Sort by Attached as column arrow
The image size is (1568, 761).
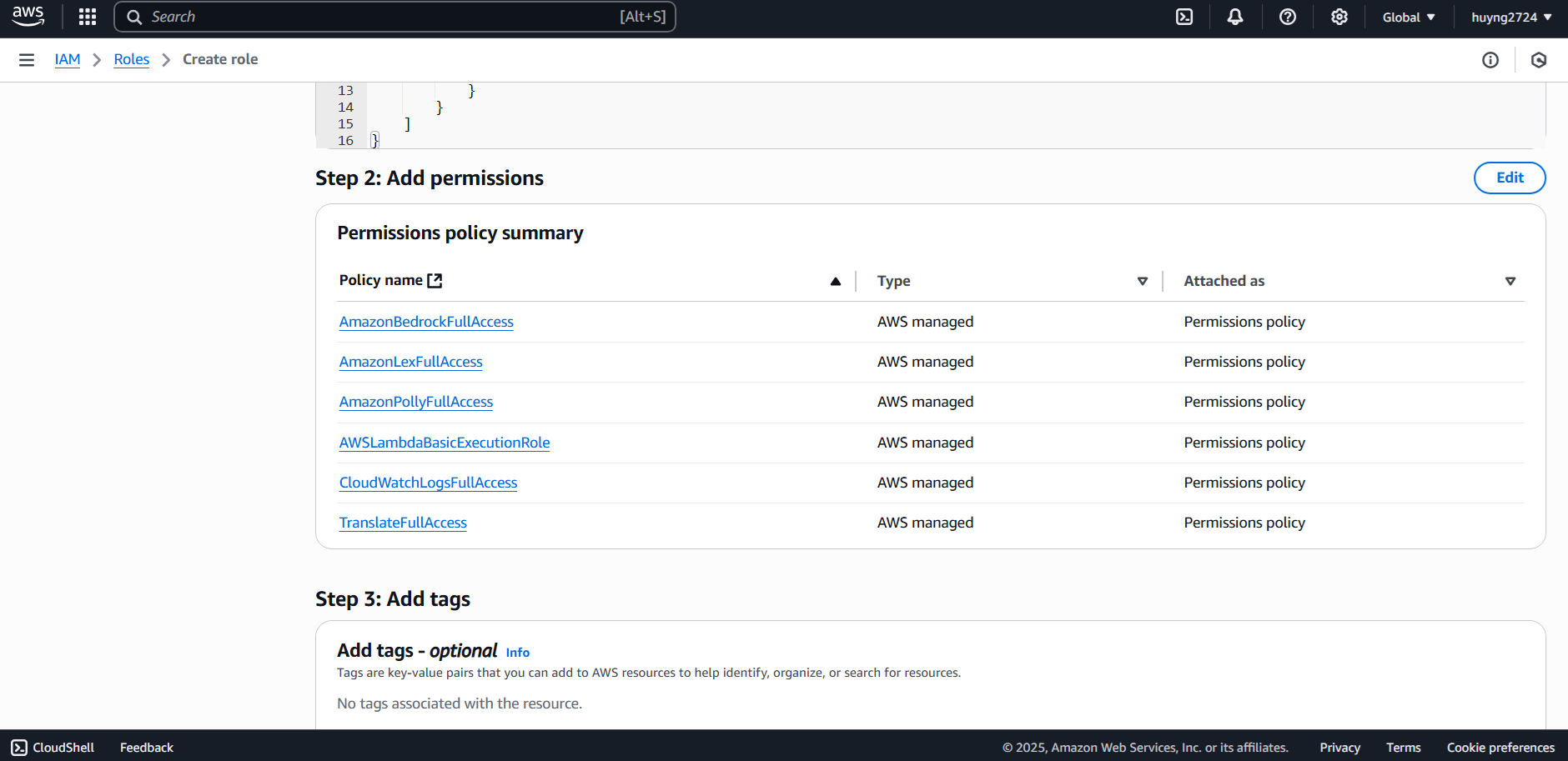pos(1510,281)
